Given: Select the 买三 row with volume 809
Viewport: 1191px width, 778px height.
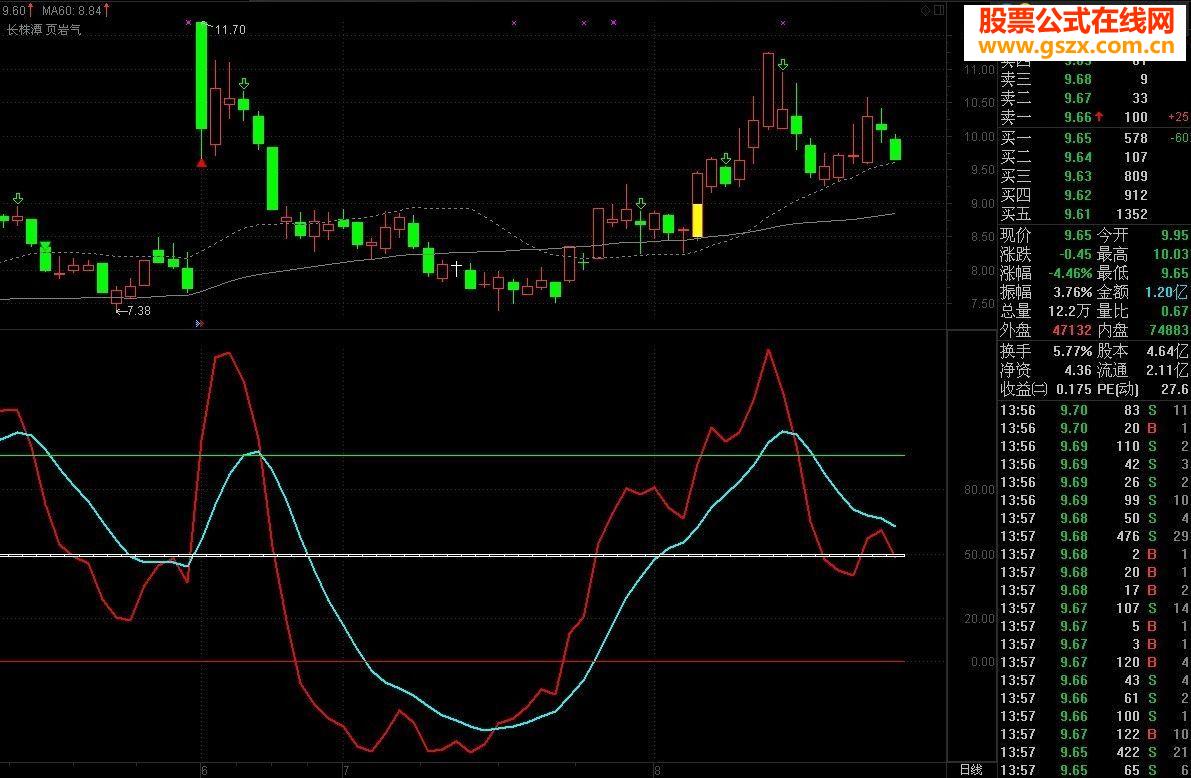Looking at the screenshot, I should click(x=1094, y=176).
